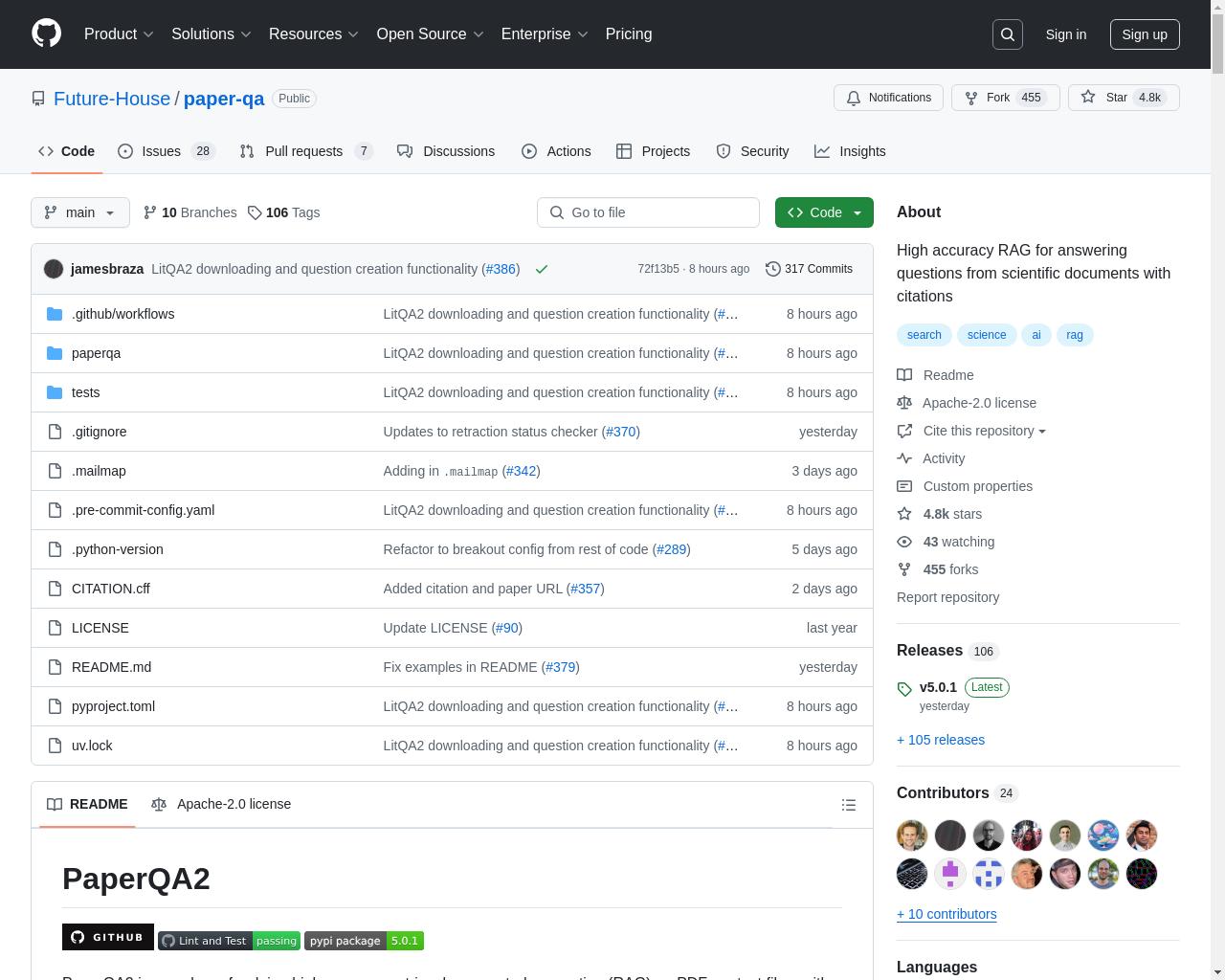Image resolution: width=1225 pixels, height=980 pixels.
Task: View 106 Tags
Action: tap(283, 212)
